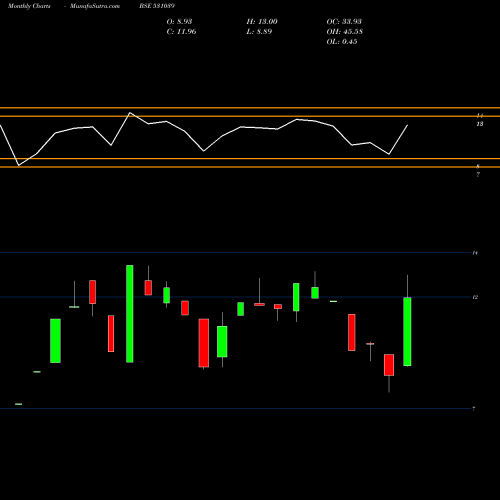Click the "OL: 0.45" reading
The width and height of the screenshot is (500, 500).
tap(342, 41)
